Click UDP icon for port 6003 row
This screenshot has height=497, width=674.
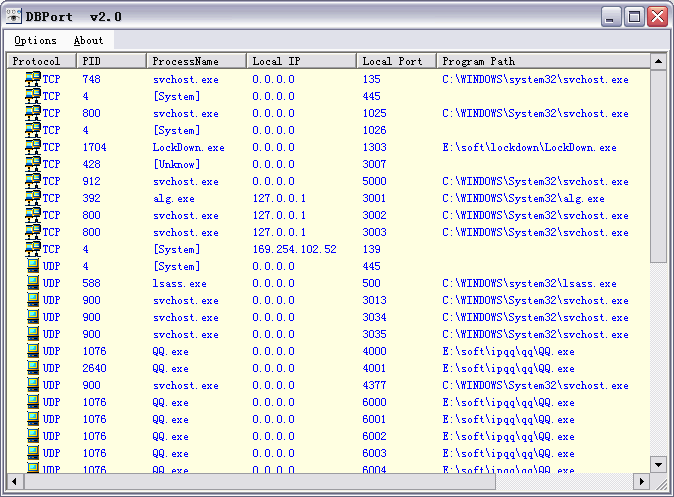[x=33, y=453]
